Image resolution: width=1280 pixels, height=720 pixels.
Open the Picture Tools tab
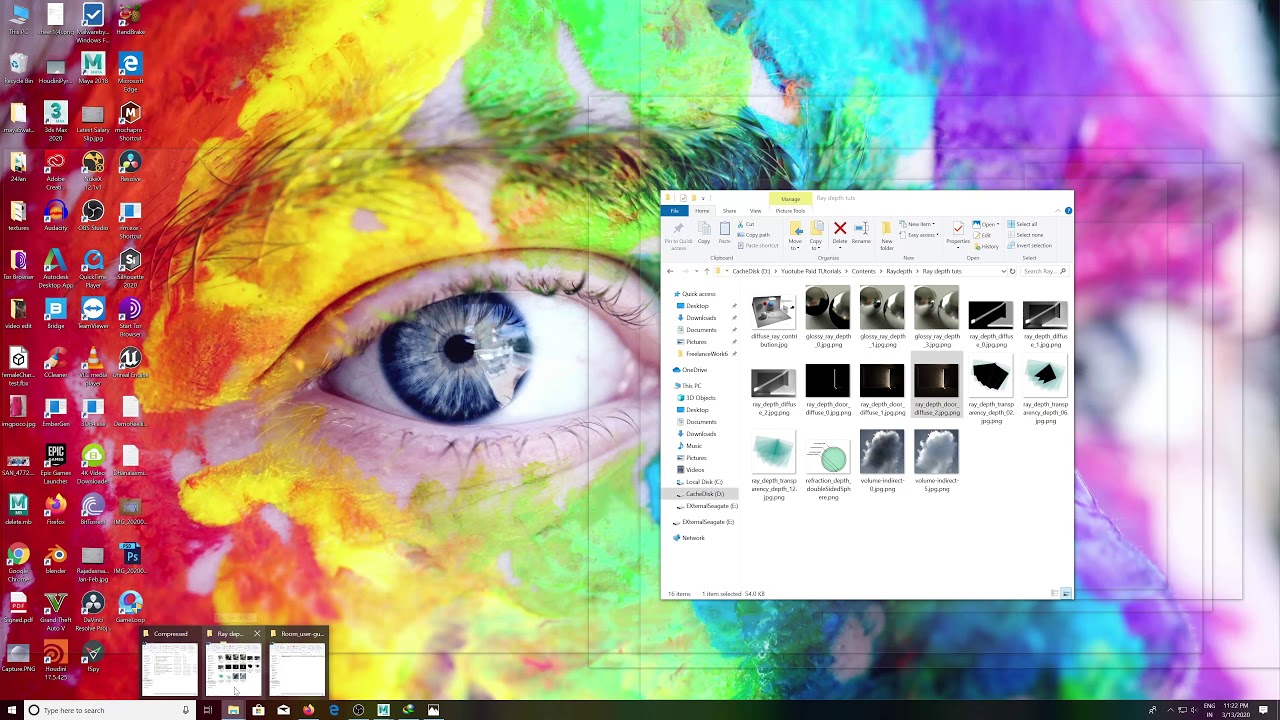(790, 211)
